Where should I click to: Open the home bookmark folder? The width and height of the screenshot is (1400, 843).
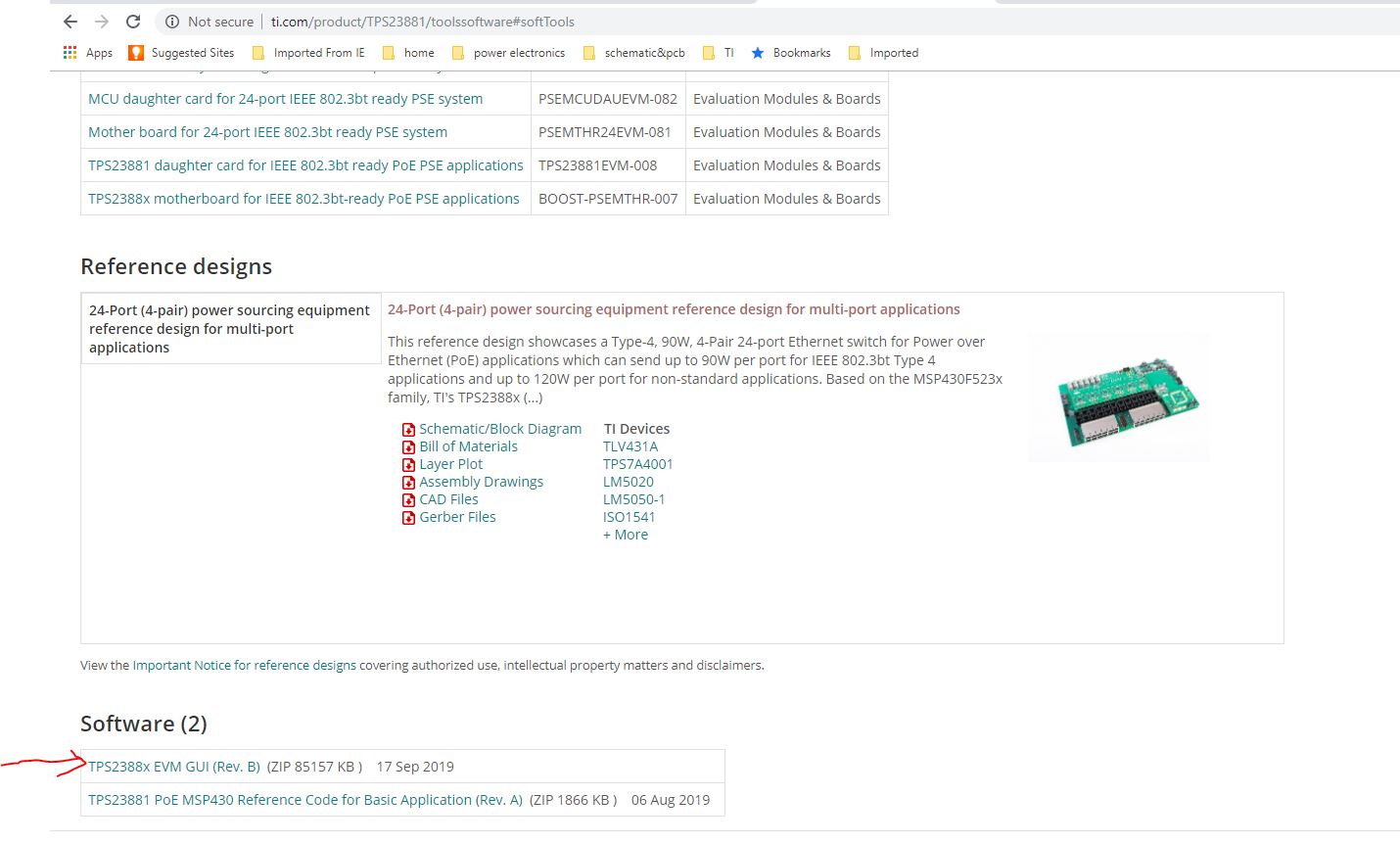click(x=408, y=53)
